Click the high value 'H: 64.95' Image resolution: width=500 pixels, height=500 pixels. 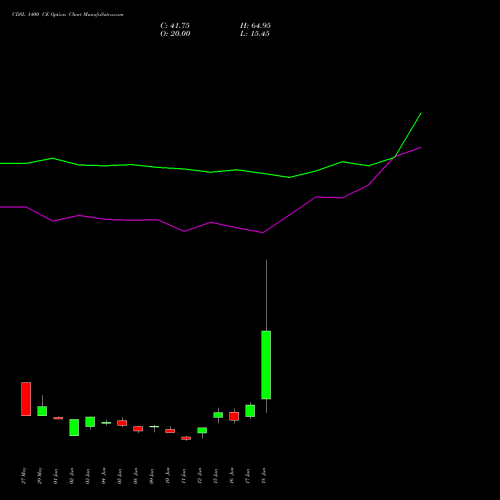point(255,26)
